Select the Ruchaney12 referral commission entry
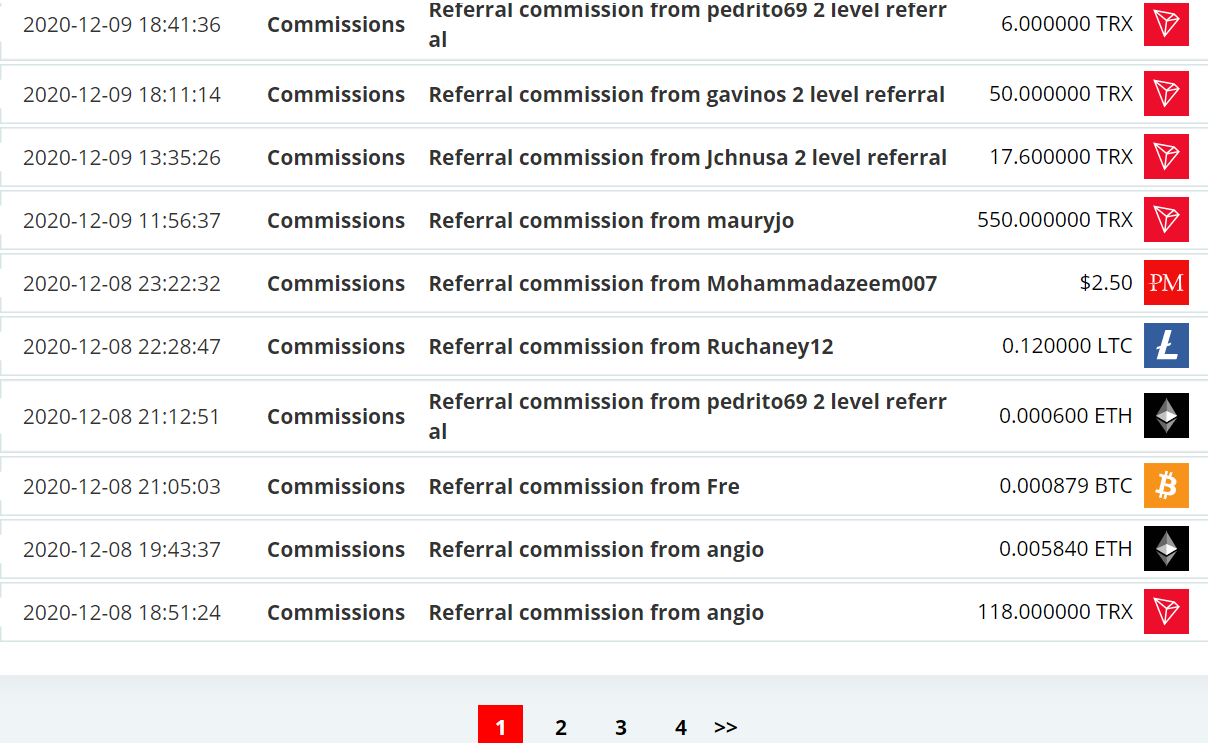The height and width of the screenshot is (743, 1208). tap(604, 347)
